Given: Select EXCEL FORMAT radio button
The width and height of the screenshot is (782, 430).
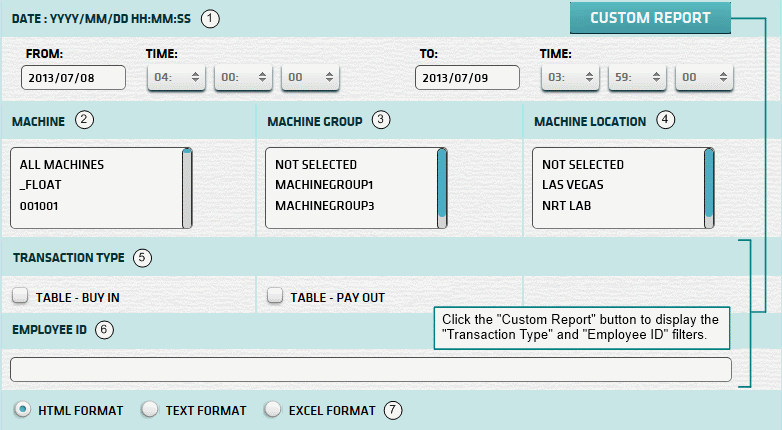Looking at the screenshot, I should point(272,409).
